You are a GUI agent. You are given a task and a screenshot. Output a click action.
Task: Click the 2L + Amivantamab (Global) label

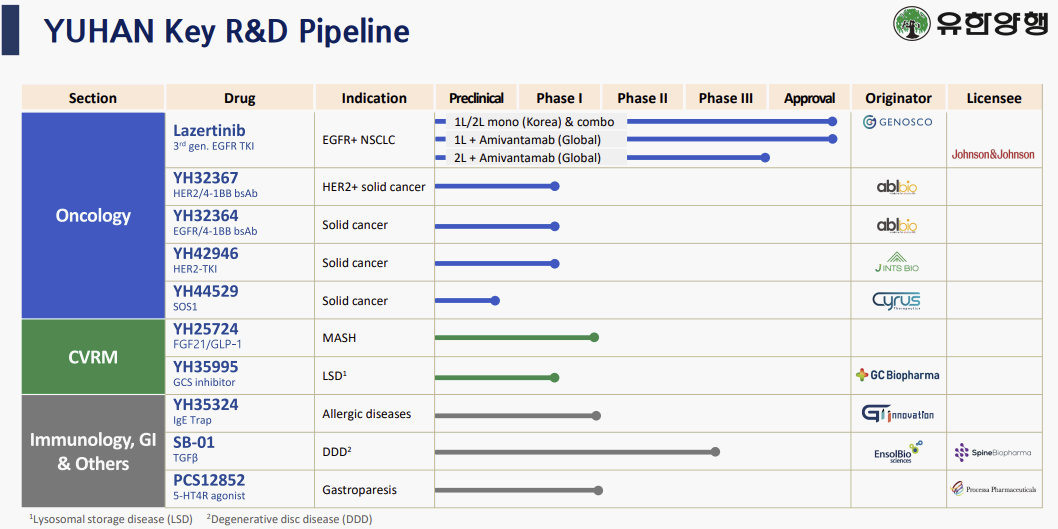click(527, 158)
